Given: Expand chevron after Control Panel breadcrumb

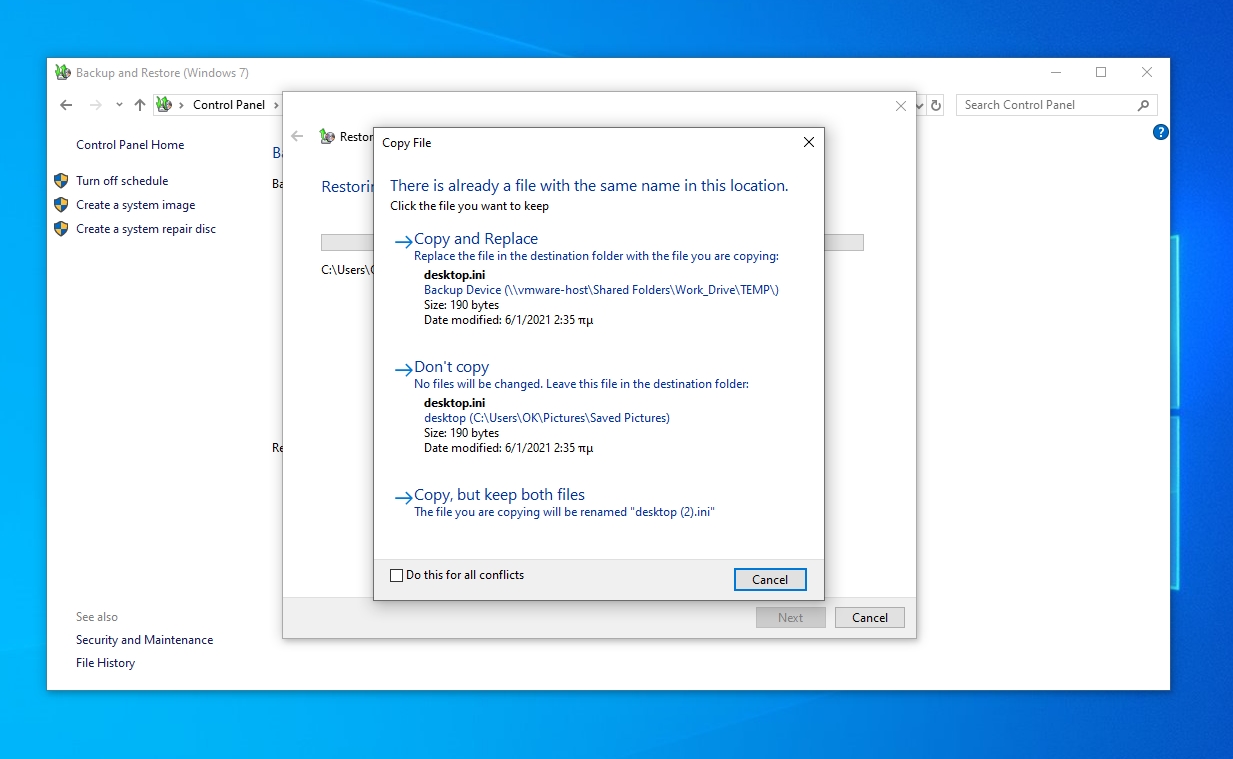Looking at the screenshot, I should [x=275, y=105].
